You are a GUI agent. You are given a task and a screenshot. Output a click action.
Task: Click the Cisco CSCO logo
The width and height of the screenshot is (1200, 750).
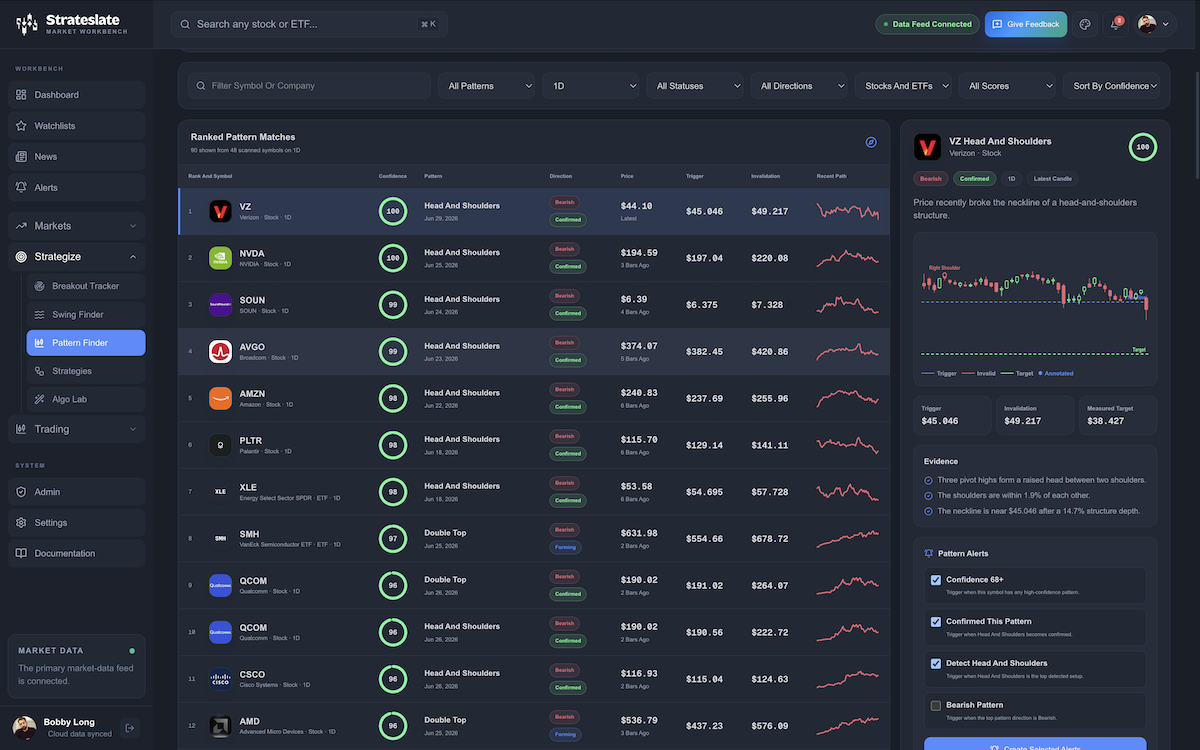coord(220,679)
